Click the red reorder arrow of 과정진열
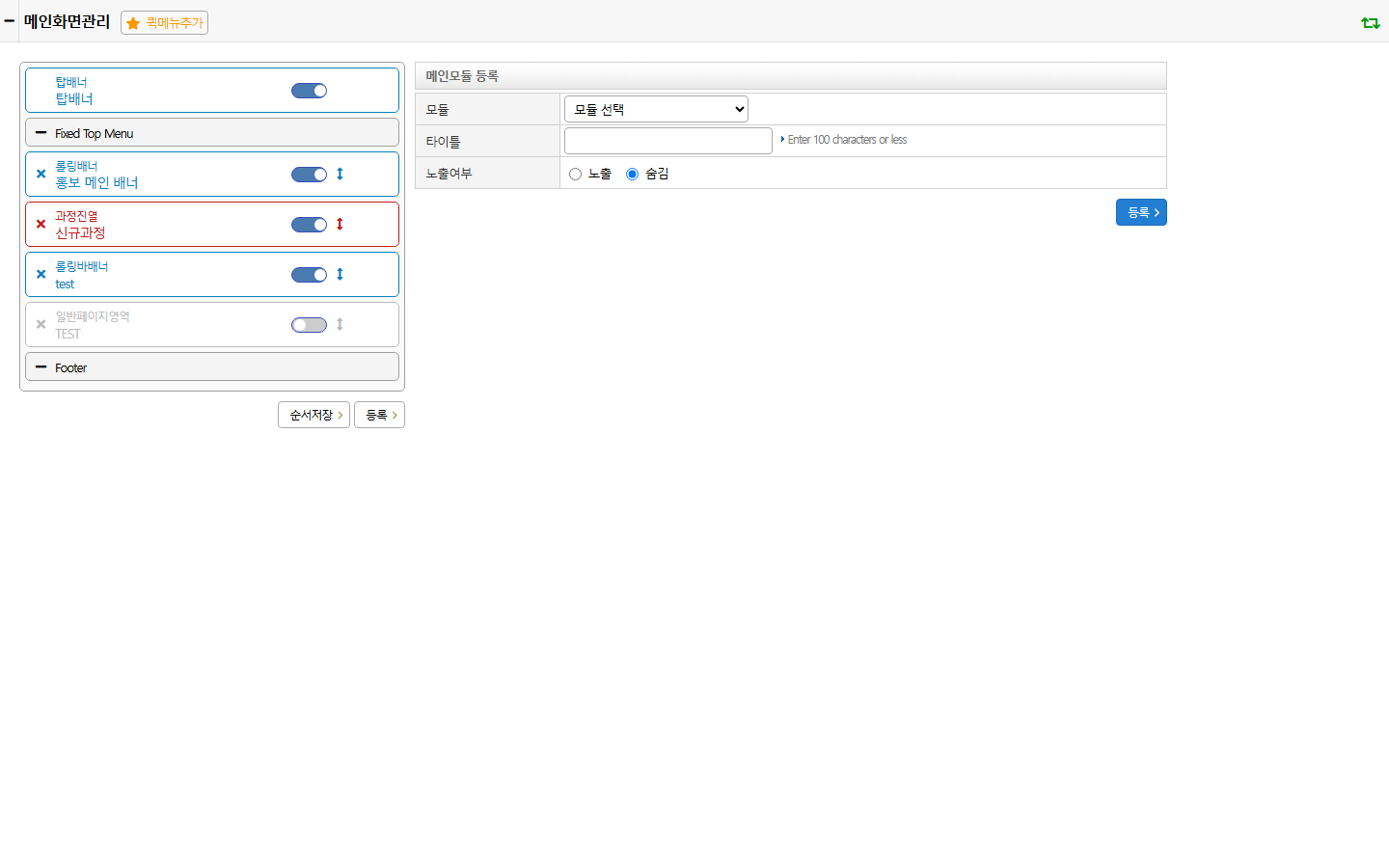Viewport: 1389px width, 868px height. [x=340, y=225]
